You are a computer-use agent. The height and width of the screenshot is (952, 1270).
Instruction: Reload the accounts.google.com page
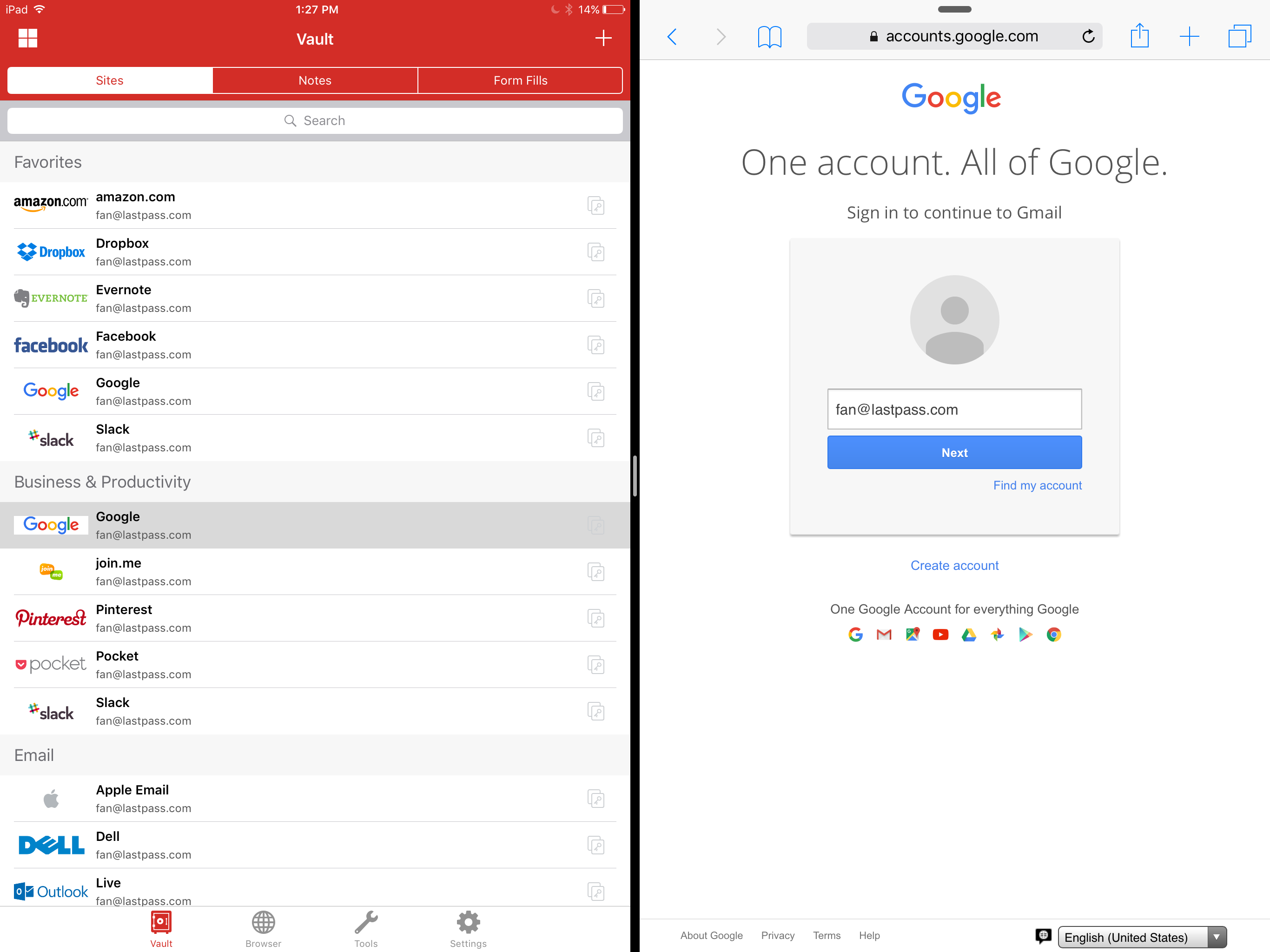point(1089,37)
